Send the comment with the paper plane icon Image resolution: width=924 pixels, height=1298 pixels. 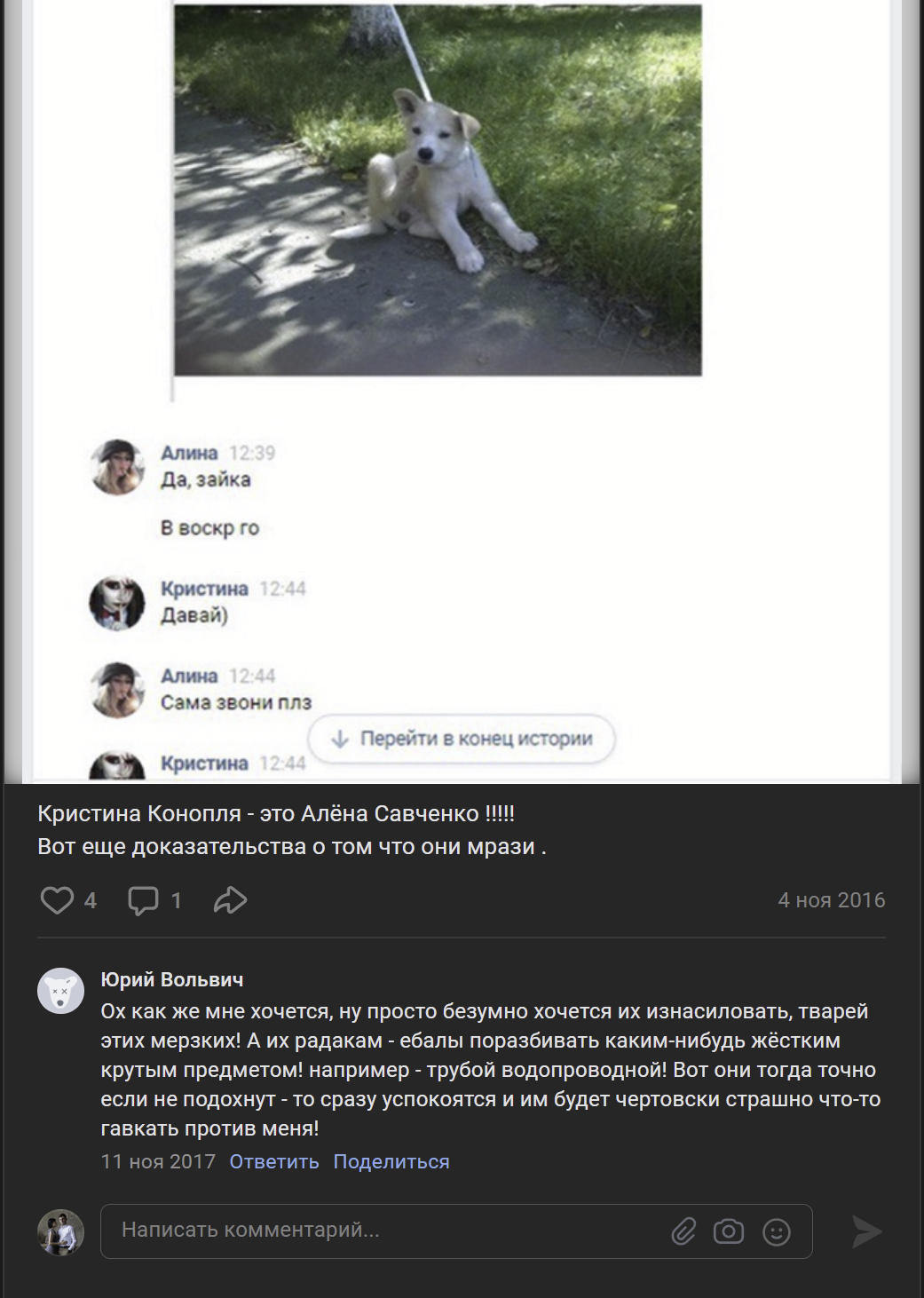(866, 1231)
